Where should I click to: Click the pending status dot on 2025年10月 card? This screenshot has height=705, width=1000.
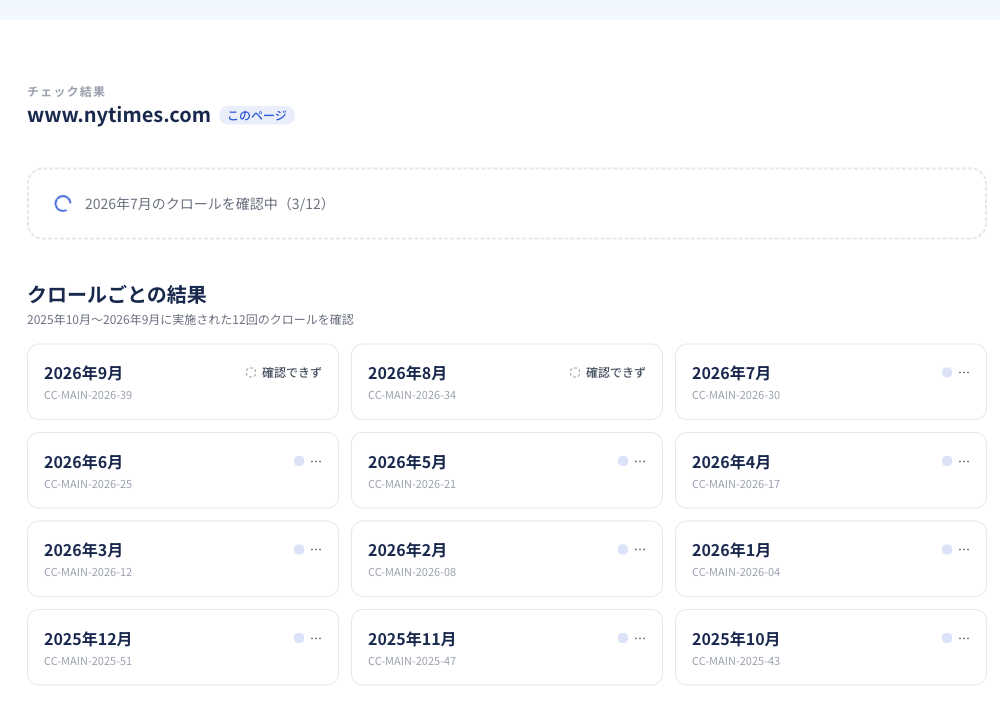point(947,638)
